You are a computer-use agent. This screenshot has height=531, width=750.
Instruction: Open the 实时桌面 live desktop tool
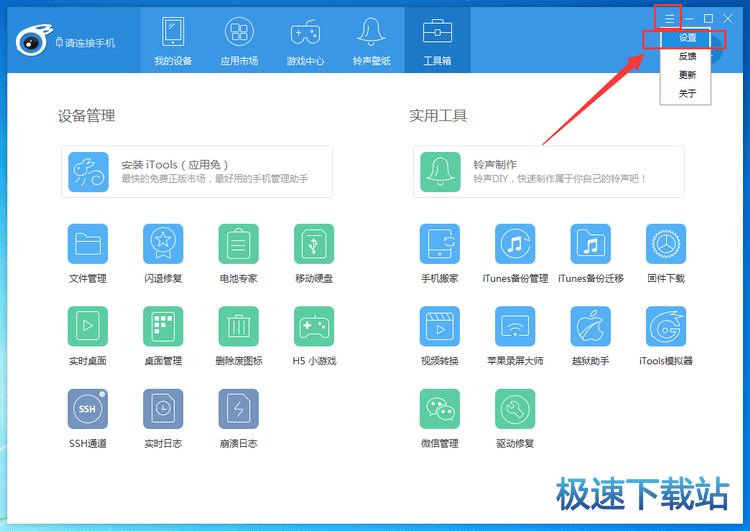[x=88, y=326]
